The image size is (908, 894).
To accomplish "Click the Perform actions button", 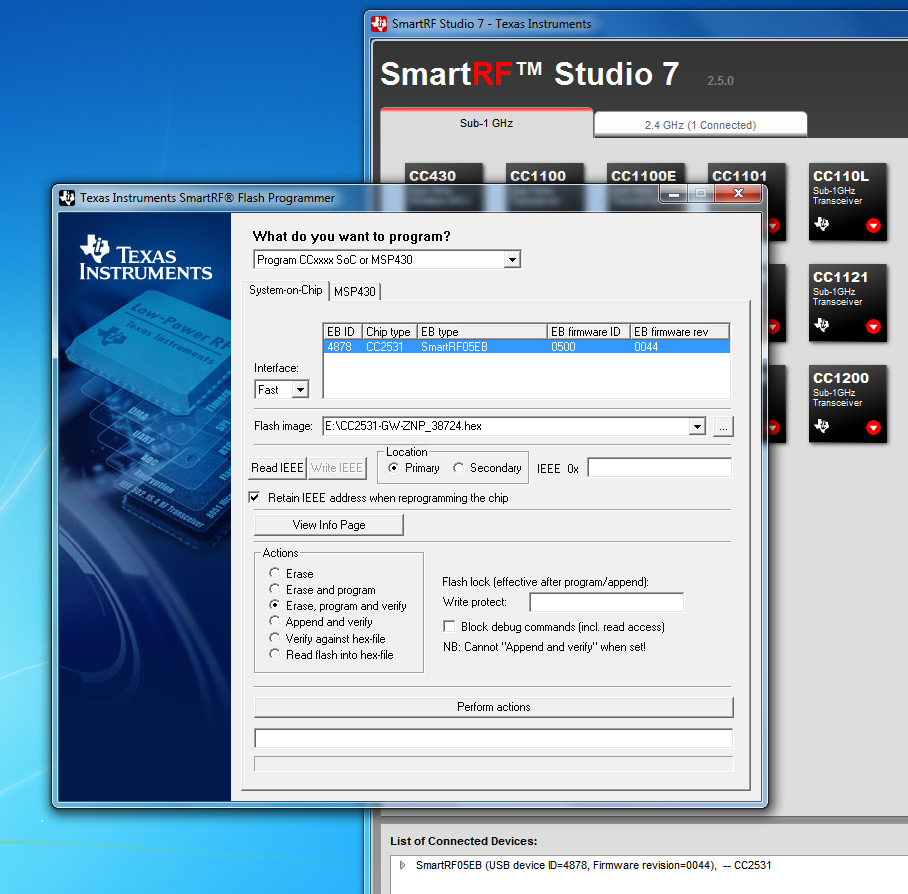I will tap(494, 707).
